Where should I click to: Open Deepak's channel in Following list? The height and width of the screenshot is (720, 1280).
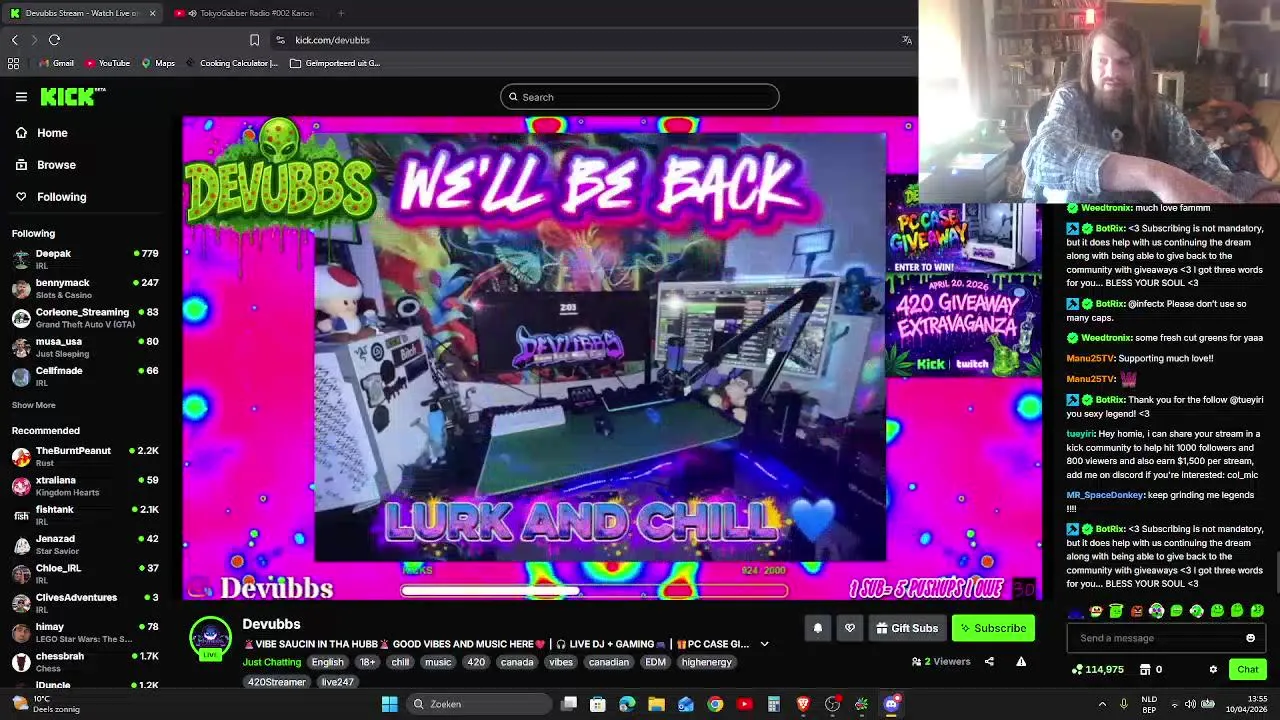pyautogui.click(x=85, y=259)
